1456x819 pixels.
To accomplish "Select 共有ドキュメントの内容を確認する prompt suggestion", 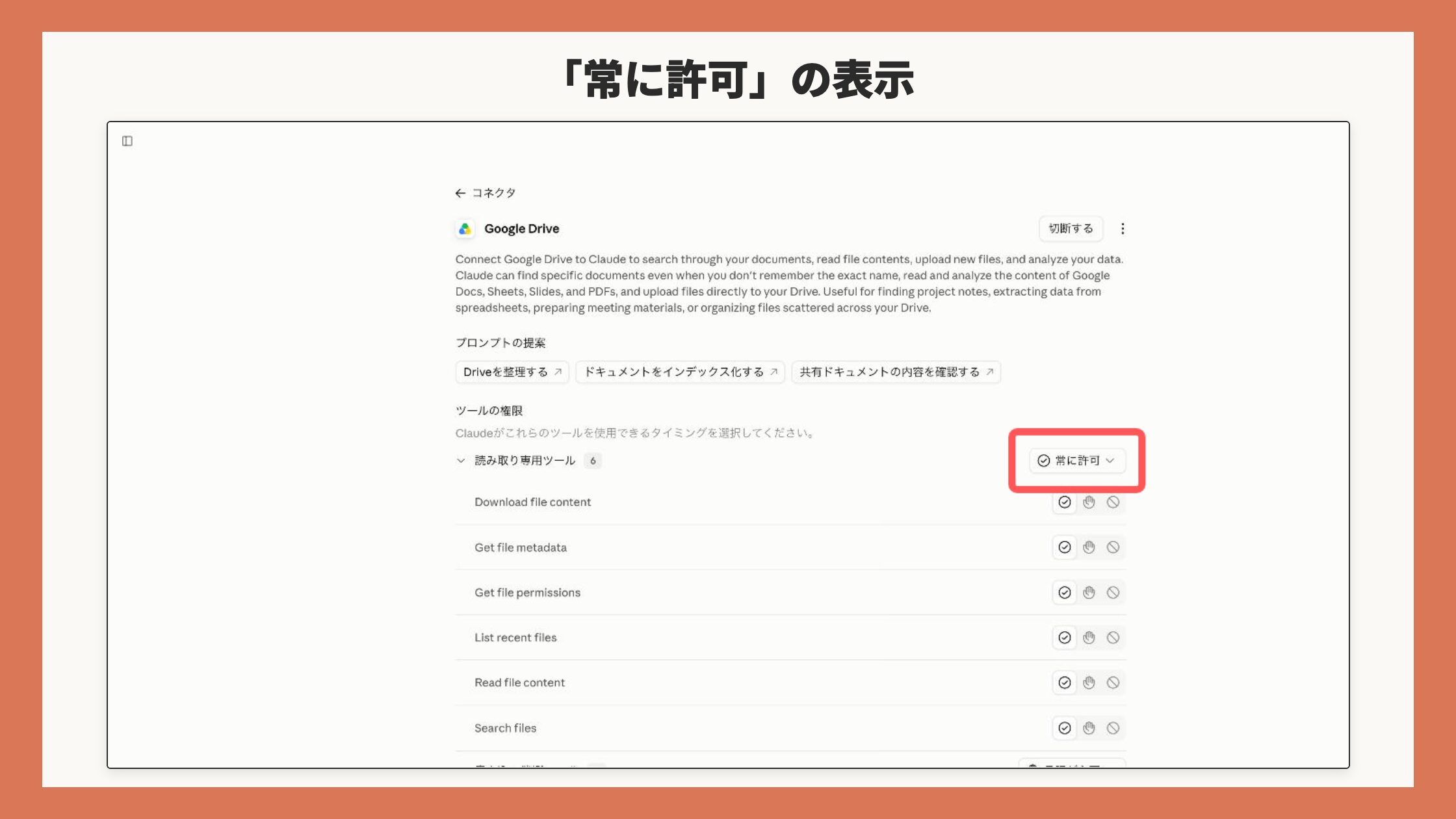I will click(x=896, y=372).
